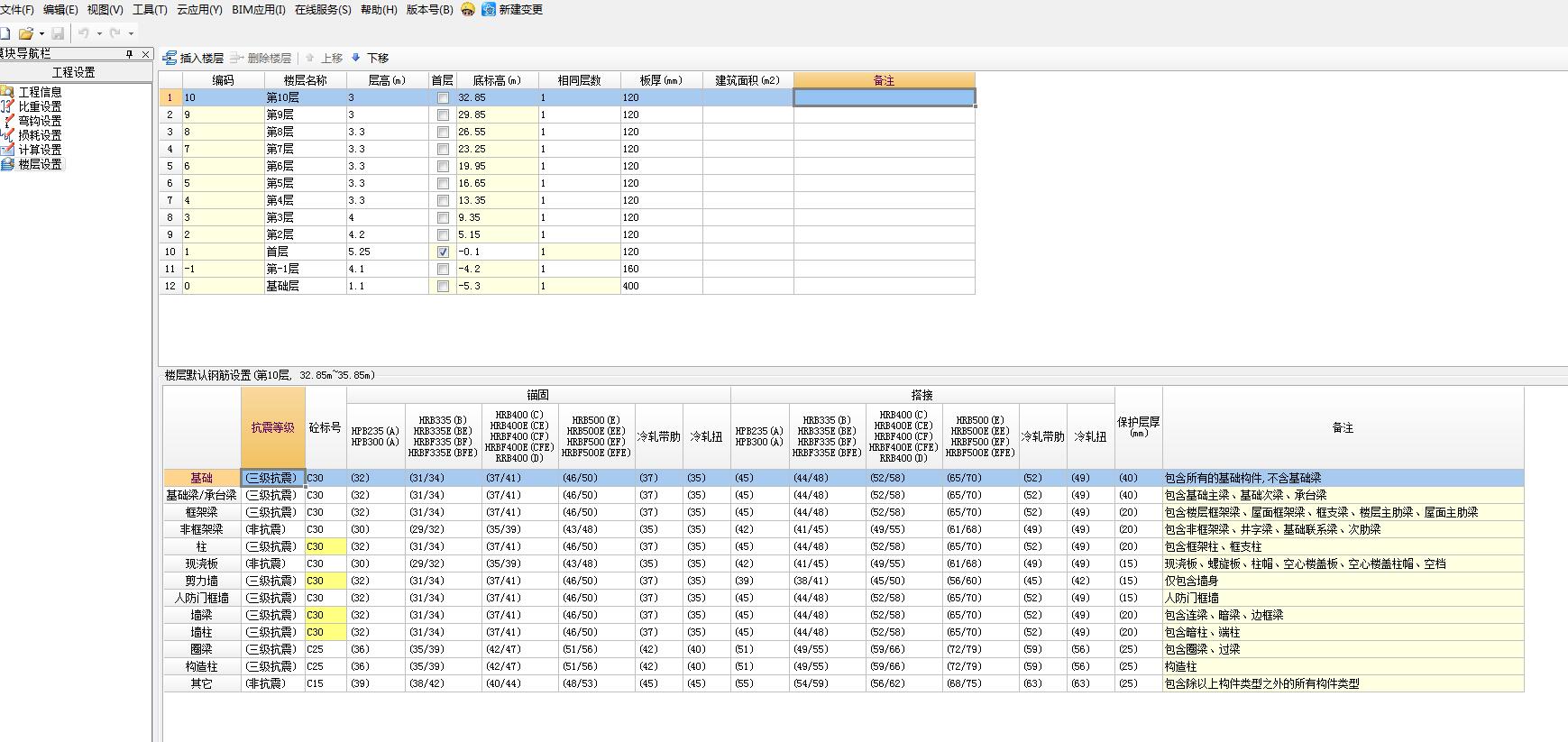Click the active 备注 cell for 第10层

884,97
